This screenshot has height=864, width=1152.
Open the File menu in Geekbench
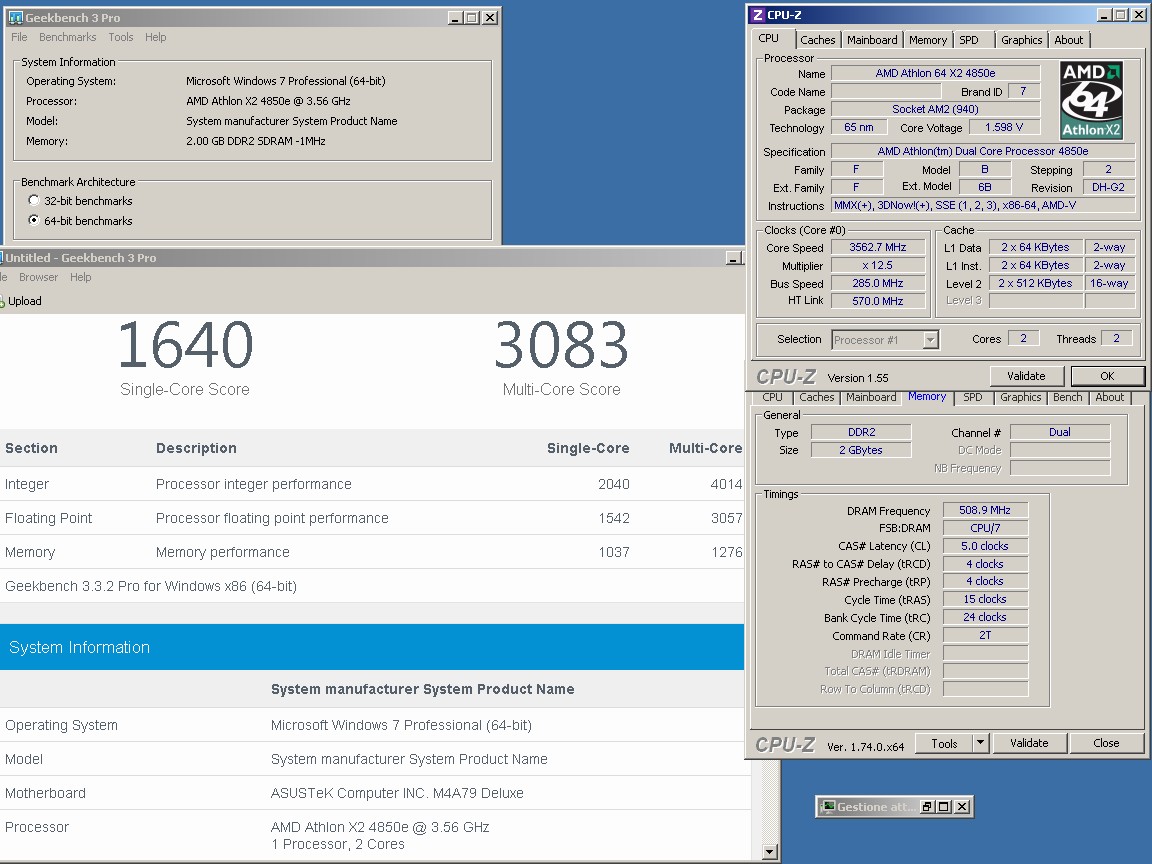(x=19, y=37)
